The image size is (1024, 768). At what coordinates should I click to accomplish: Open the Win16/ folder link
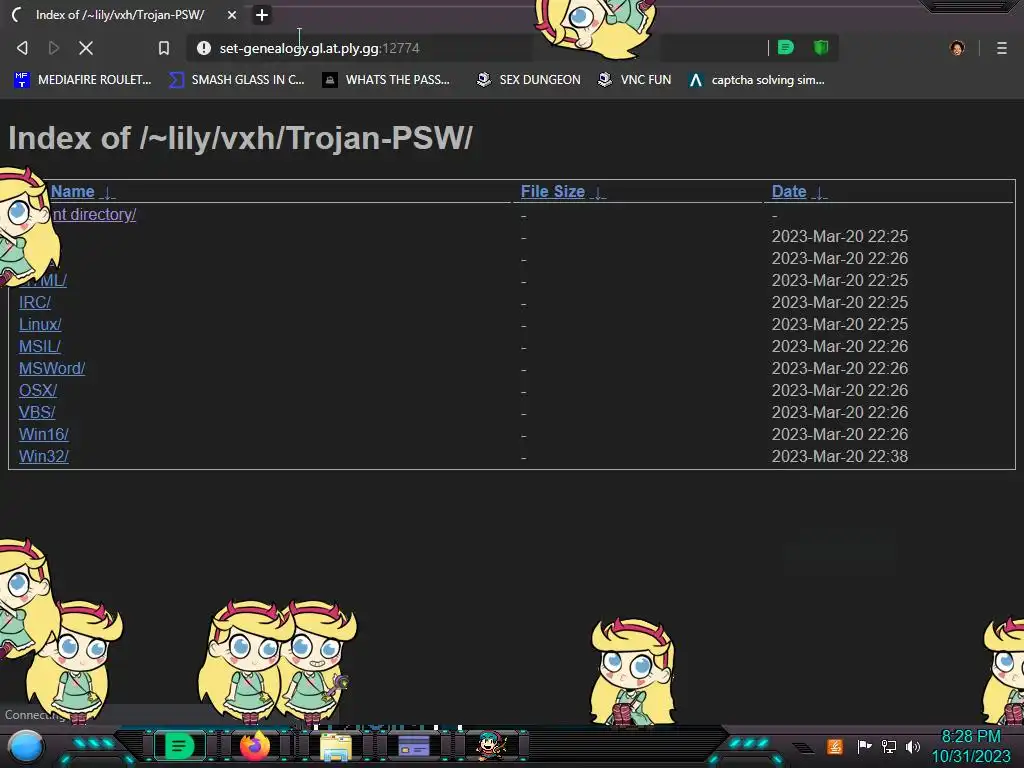[44, 434]
